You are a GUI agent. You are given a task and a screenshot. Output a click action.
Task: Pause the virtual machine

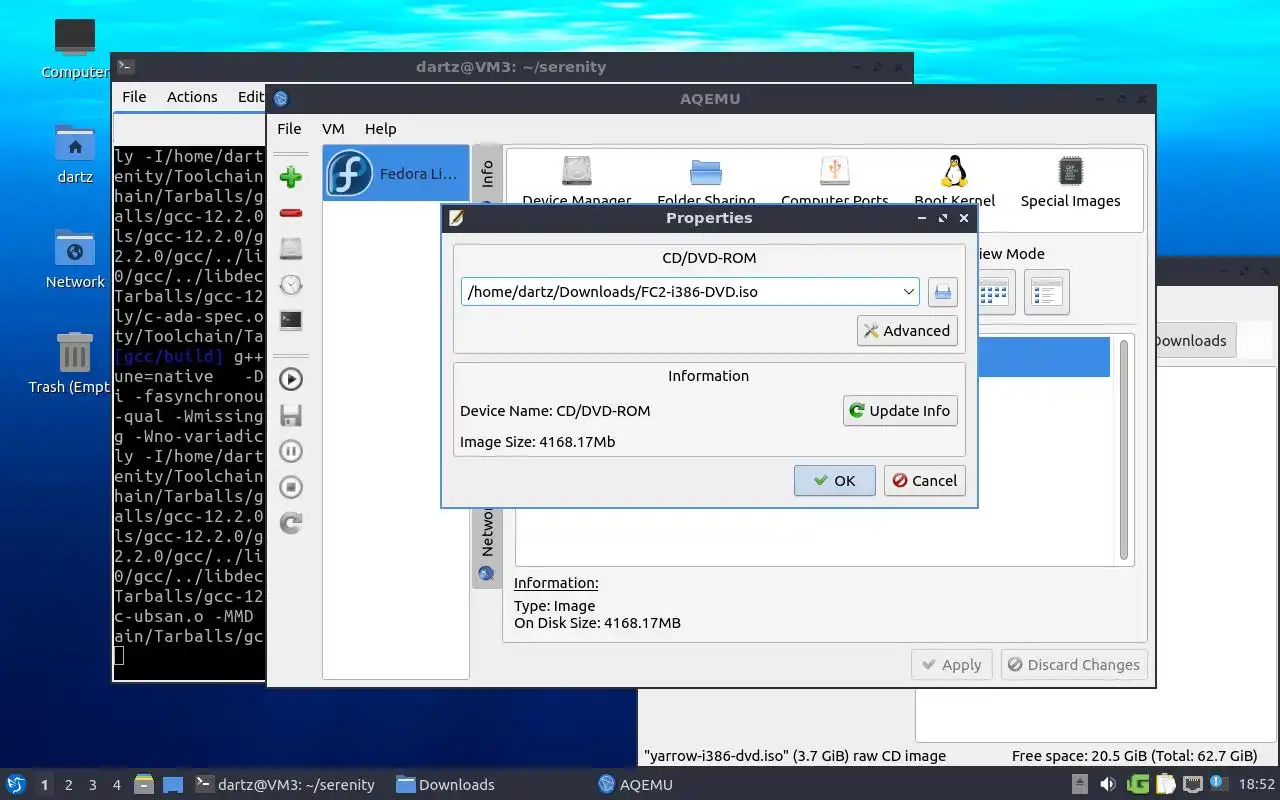click(291, 451)
